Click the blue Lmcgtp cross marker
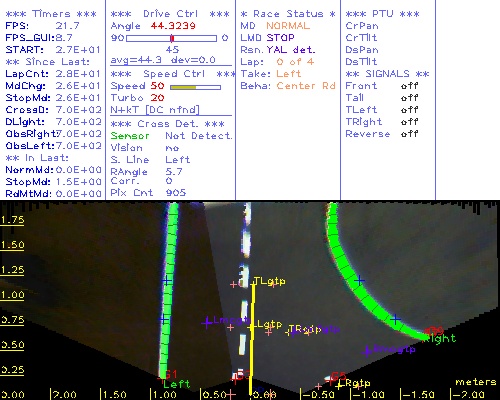 tap(207, 323)
